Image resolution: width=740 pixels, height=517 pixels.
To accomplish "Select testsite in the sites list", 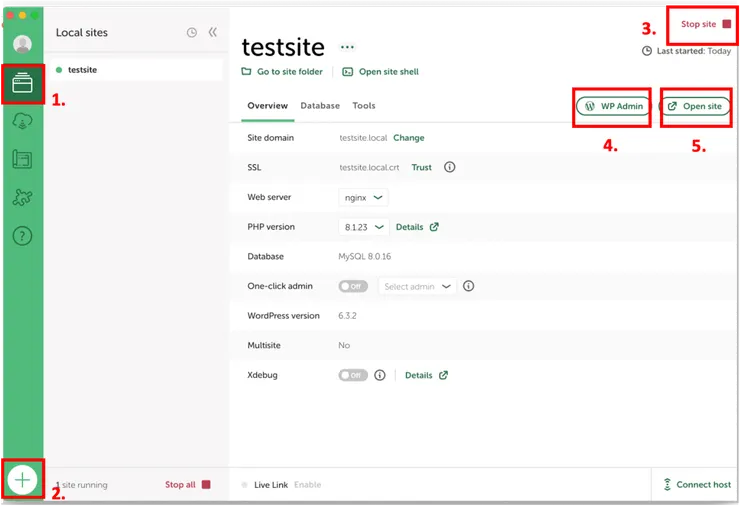I will [136, 70].
